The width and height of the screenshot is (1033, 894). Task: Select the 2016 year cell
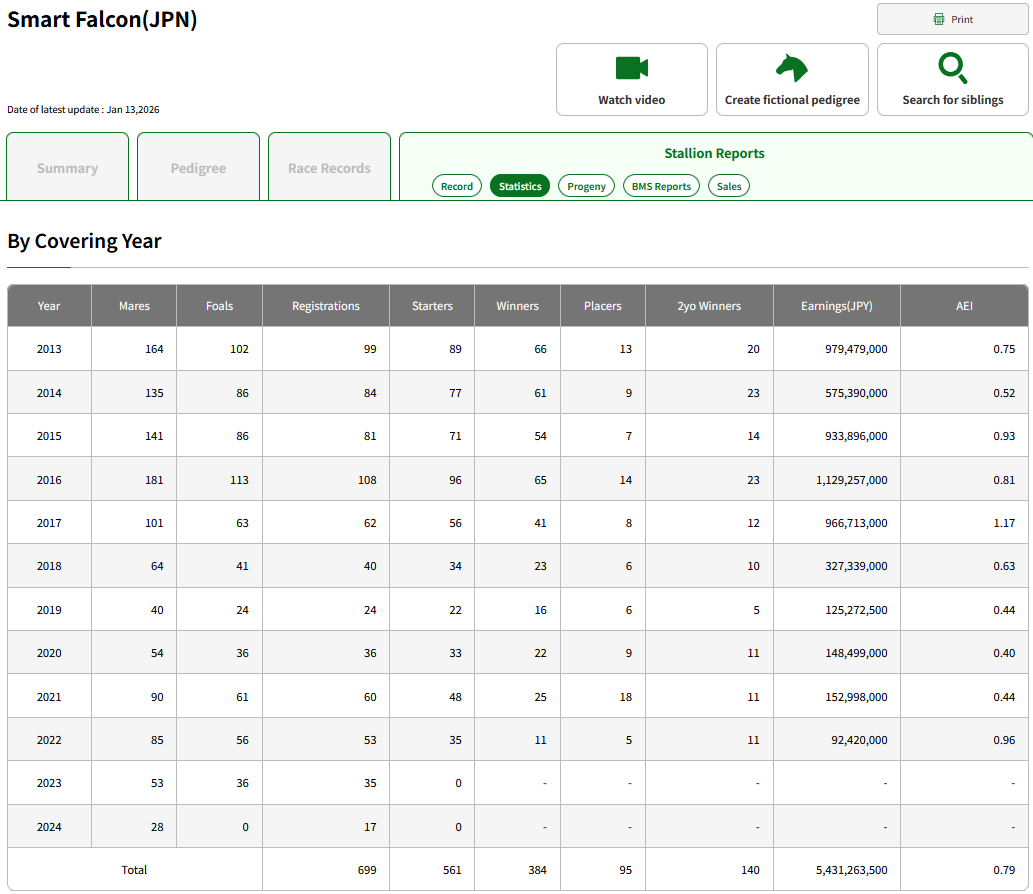(49, 480)
